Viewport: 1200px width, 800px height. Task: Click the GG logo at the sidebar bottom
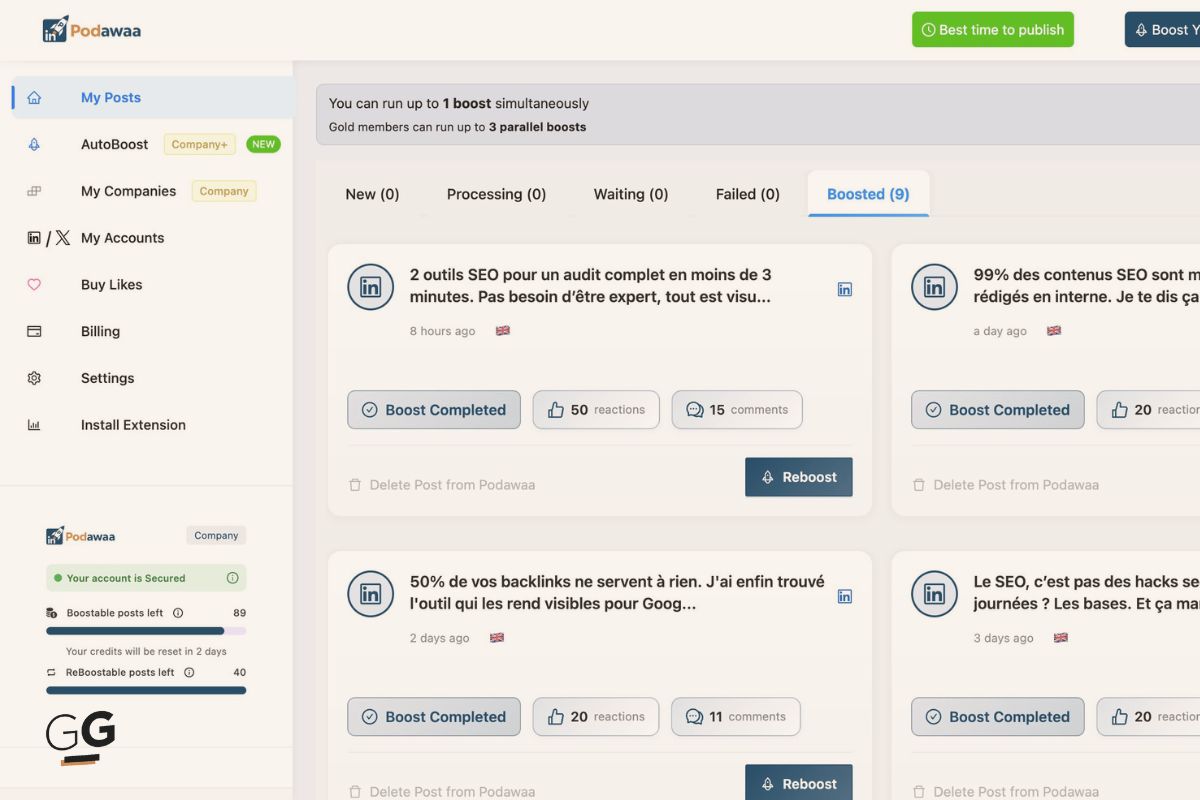(81, 737)
